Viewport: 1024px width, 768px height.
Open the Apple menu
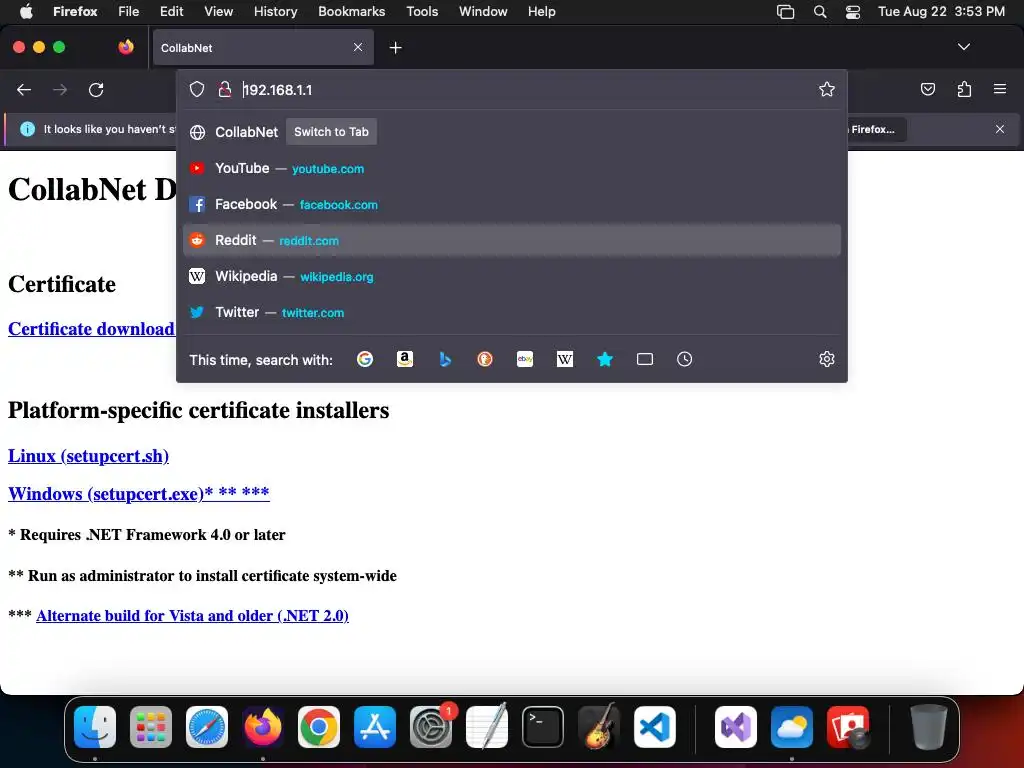pyautogui.click(x=26, y=12)
